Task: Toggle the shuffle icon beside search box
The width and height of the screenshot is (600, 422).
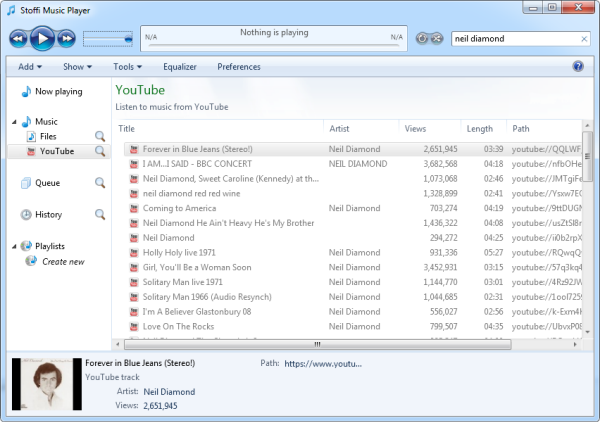Action: (x=438, y=39)
